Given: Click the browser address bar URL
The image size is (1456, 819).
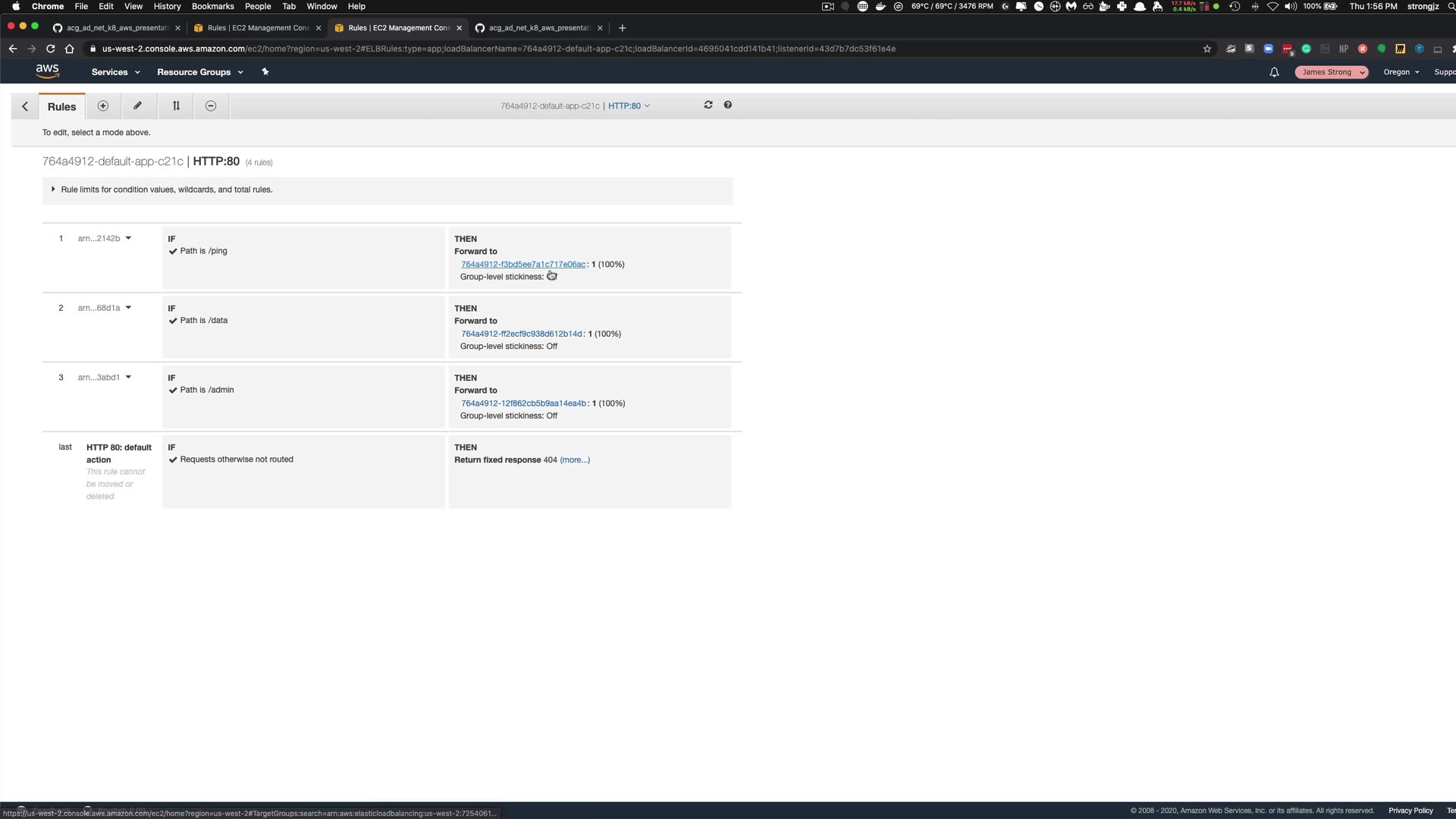Looking at the screenshot, I should (x=498, y=49).
